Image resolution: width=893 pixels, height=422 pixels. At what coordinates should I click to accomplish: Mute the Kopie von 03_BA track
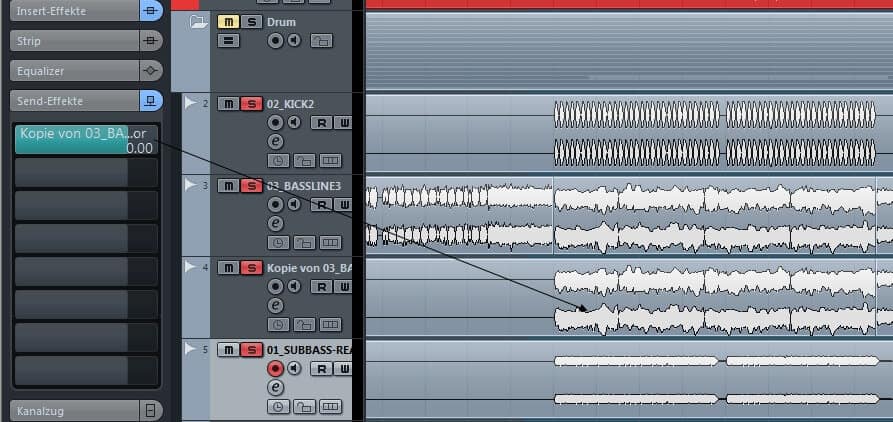tap(228, 268)
